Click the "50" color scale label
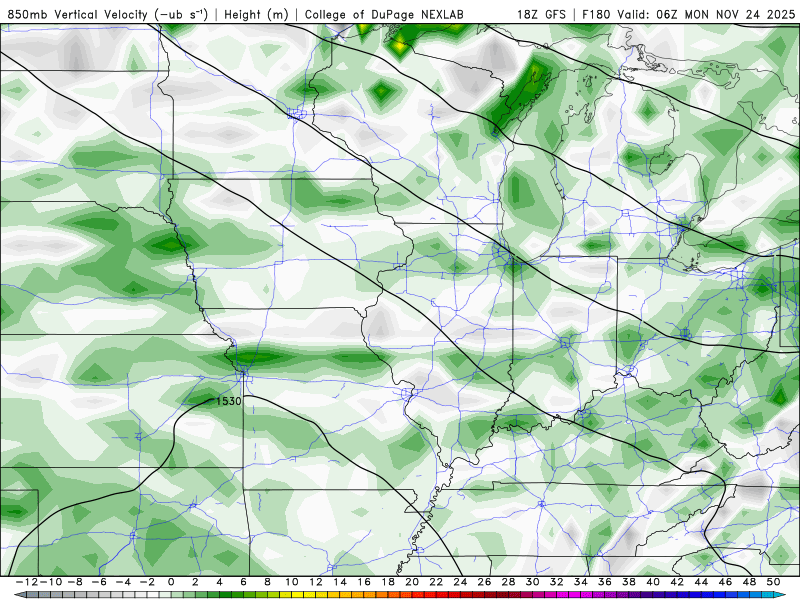The image size is (800, 600). point(773,582)
